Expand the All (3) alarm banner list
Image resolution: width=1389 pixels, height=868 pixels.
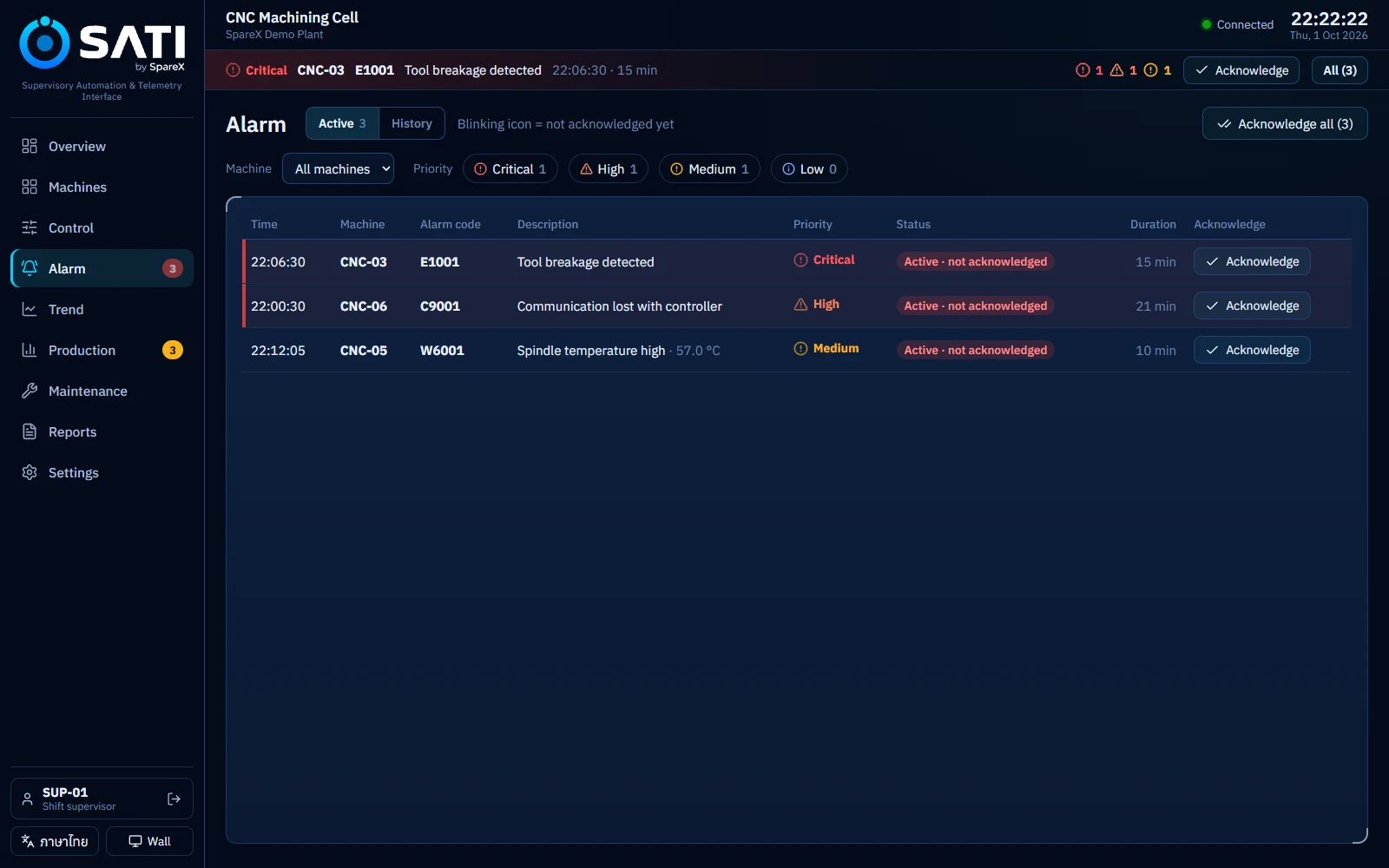[x=1340, y=70]
